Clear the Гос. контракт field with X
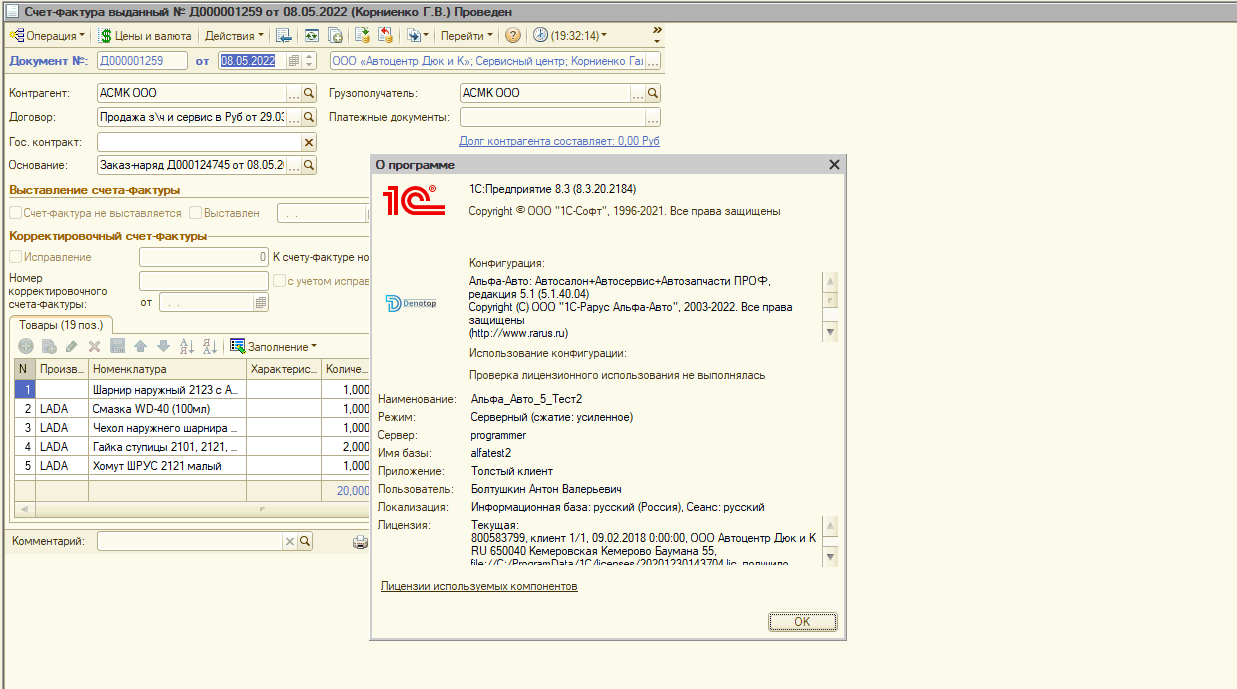 tap(309, 142)
